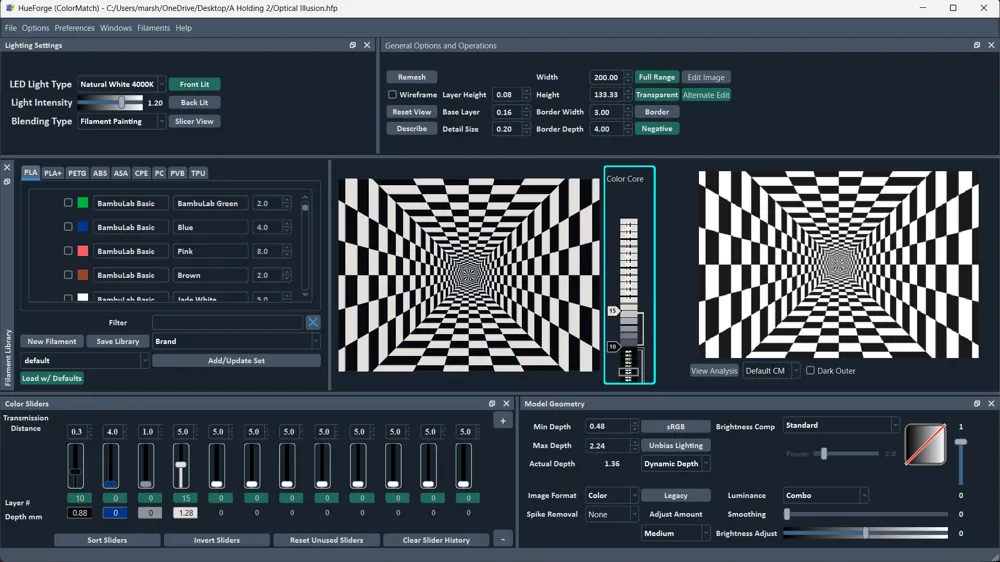Viewport: 1000px width, 562px height.
Task: Float the Filament Library side panel
Action: click(7, 182)
